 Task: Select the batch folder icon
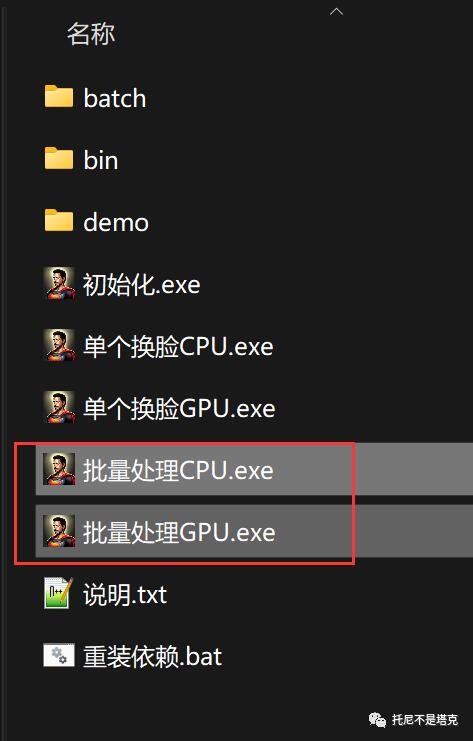point(59,96)
